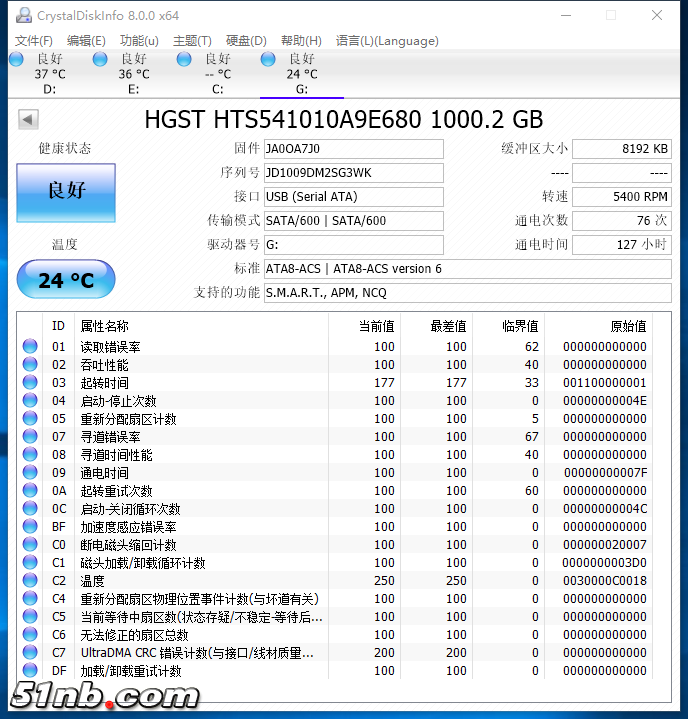Click status orb for attribute 01 读取错误率
Viewport: 688px width, 719px height.
tap(30, 347)
